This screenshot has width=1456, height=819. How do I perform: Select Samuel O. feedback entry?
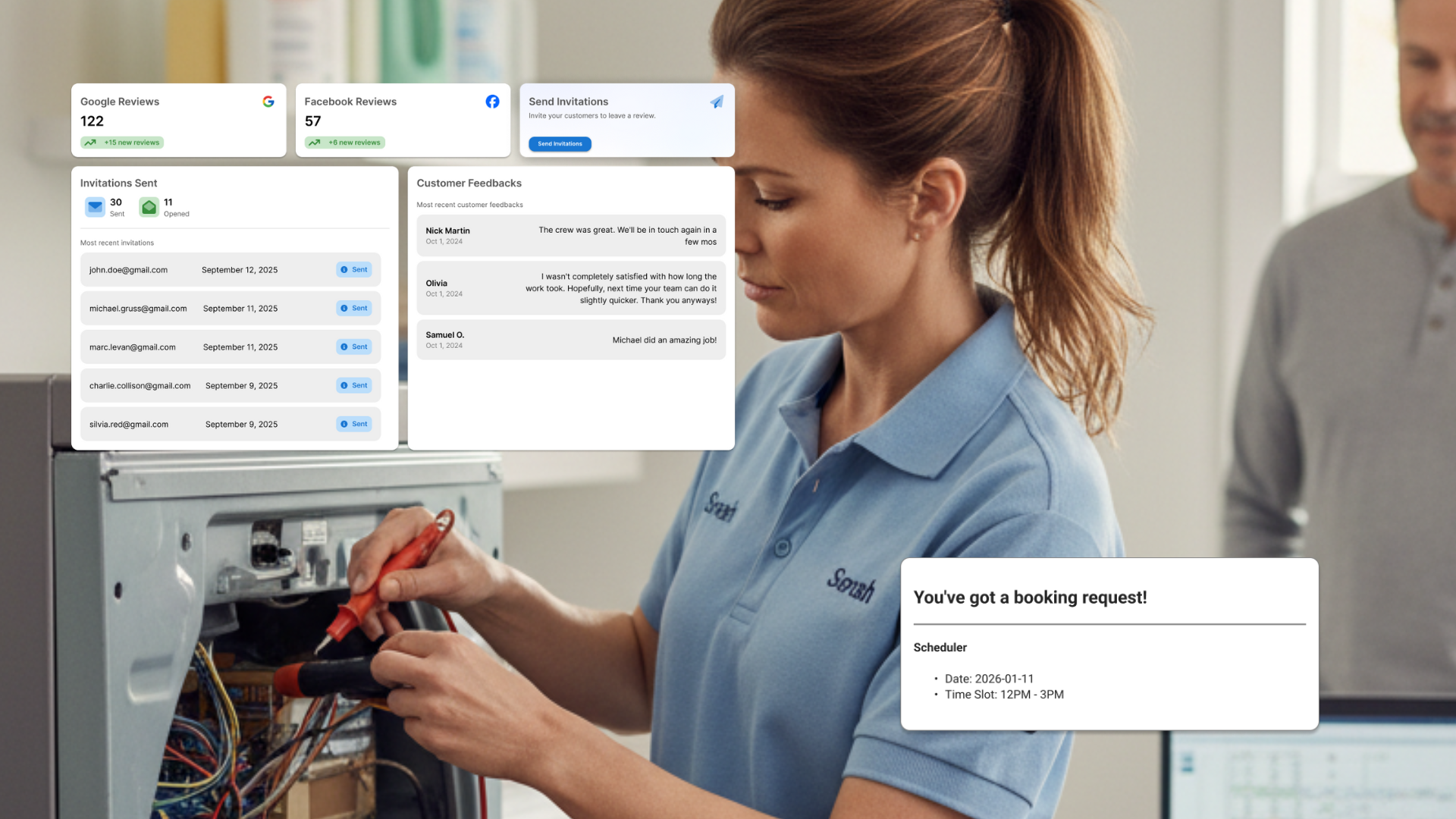pos(570,340)
